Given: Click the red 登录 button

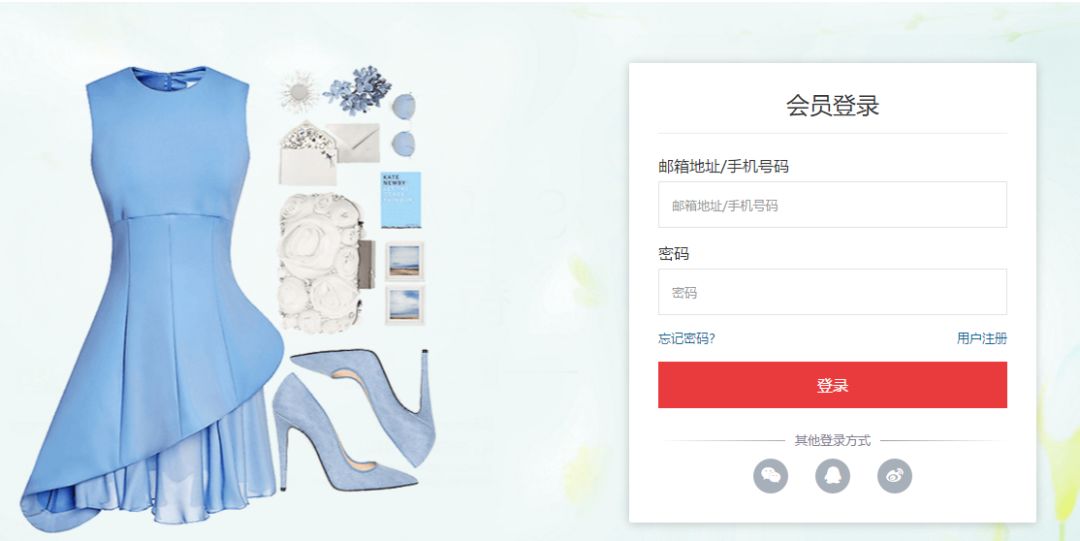Looking at the screenshot, I should [x=832, y=385].
